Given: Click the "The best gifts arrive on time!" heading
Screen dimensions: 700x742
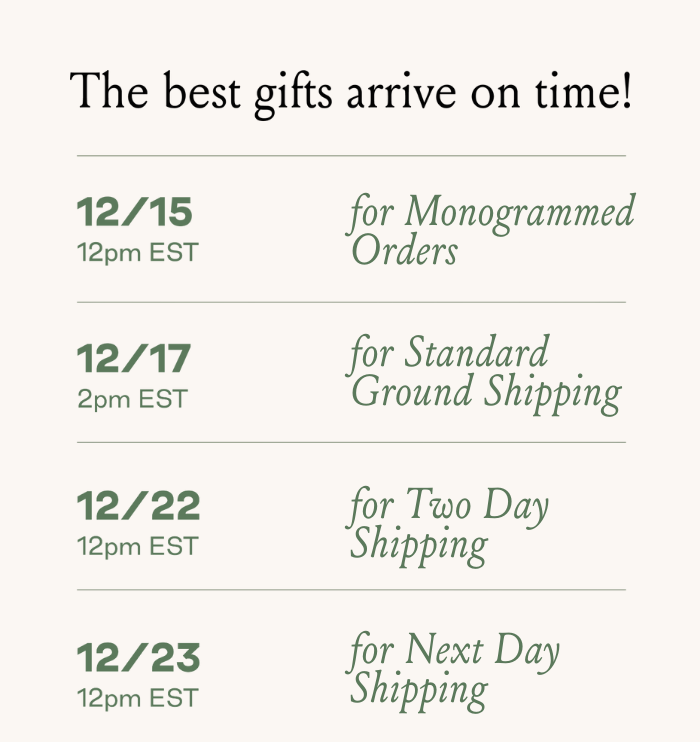Looking at the screenshot, I should pyautogui.click(x=350, y=91).
